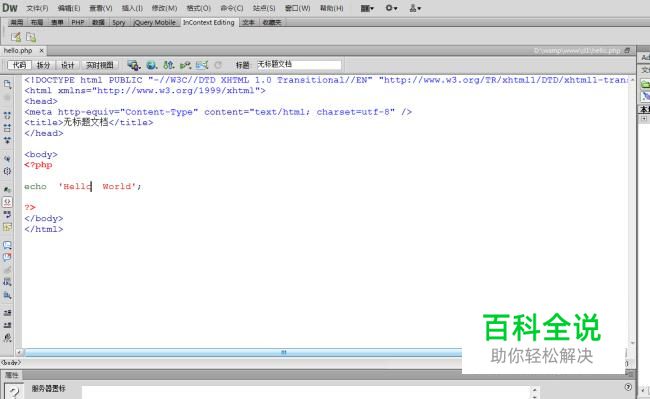The image size is (650, 399).
Task: Select the 文本 Insert bar tab
Action: pos(248,22)
